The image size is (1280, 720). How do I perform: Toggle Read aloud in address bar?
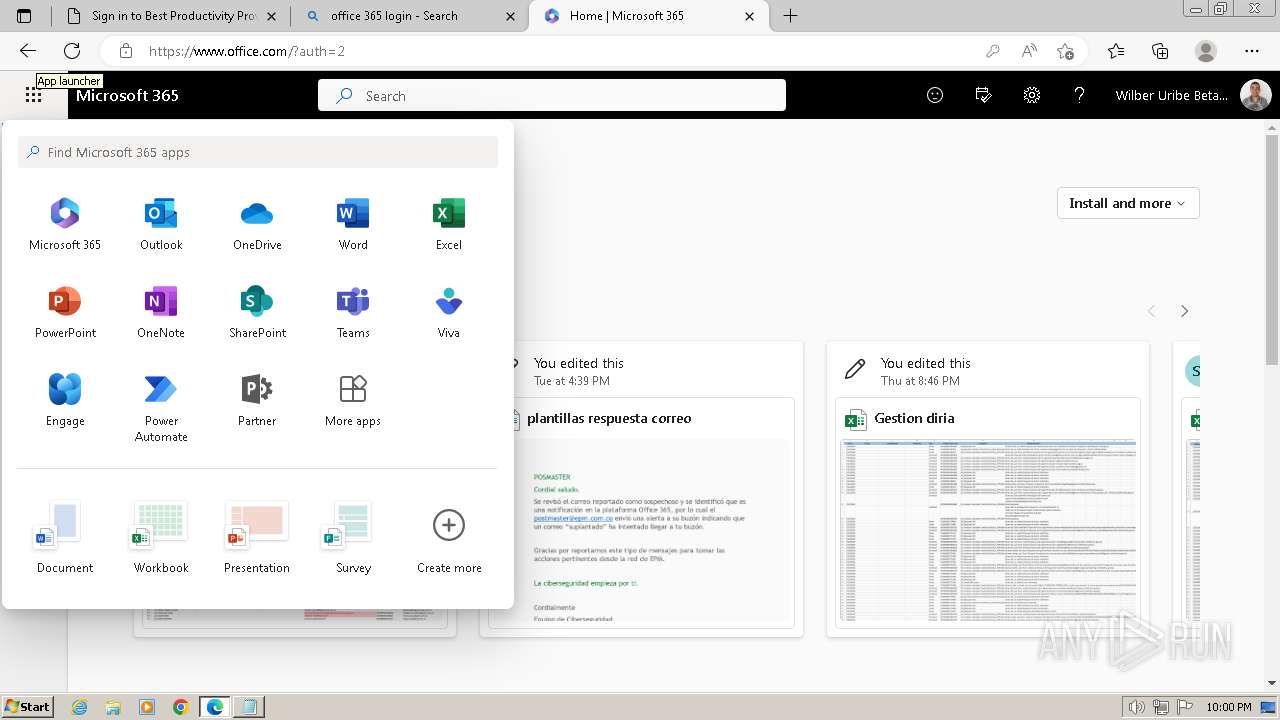point(1029,51)
